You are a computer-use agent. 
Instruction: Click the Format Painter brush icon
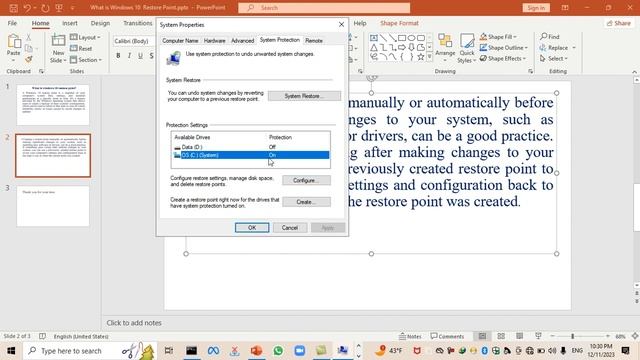[x=29, y=60]
